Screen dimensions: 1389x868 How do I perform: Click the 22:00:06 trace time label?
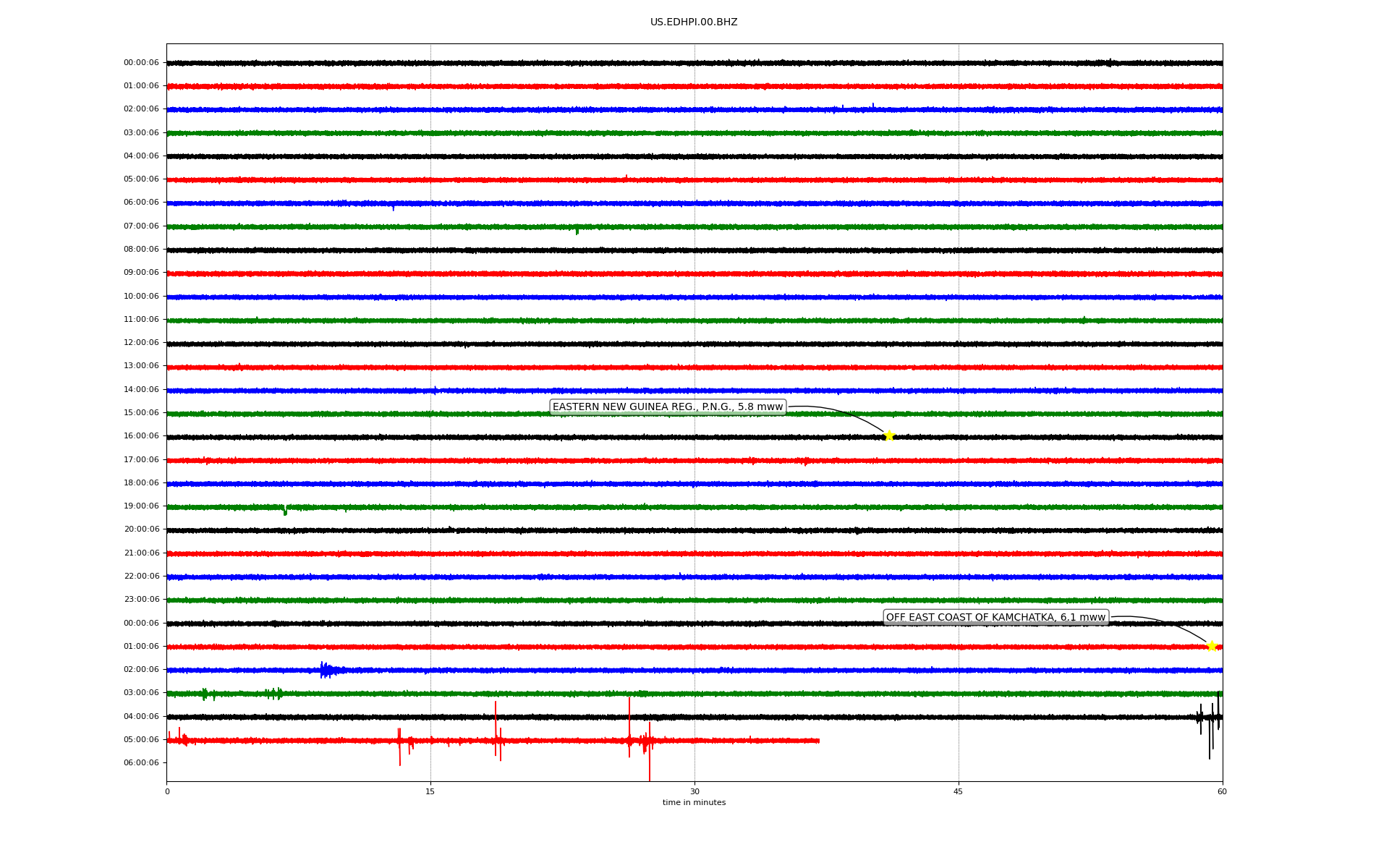pos(141,576)
